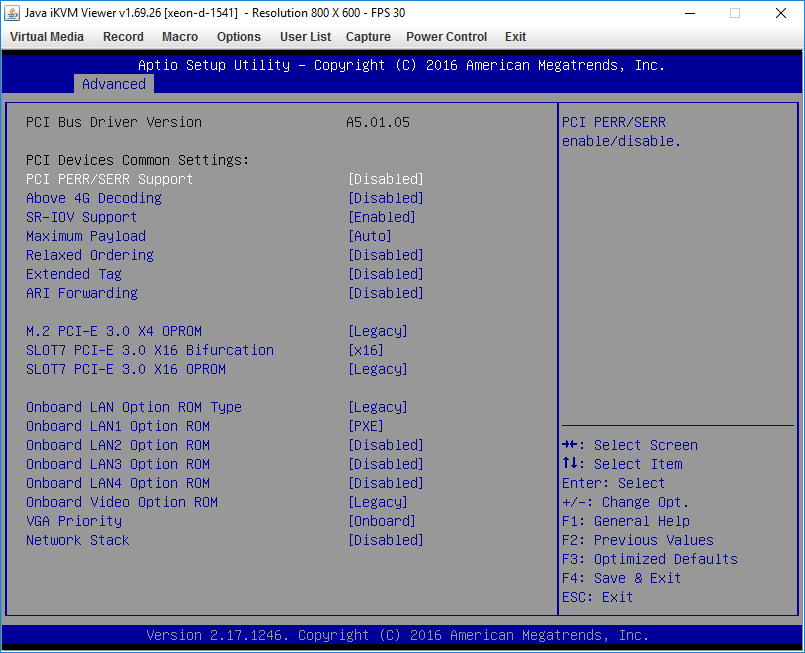This screenshot has height=653, width=805.
Task: Open LAN1 Option ROM [PXE] options
Action: [x=366, y=426]
